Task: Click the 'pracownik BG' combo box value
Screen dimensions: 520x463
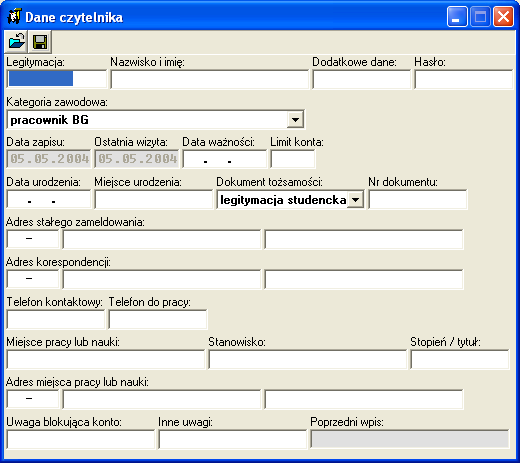Action: point(49,120)
